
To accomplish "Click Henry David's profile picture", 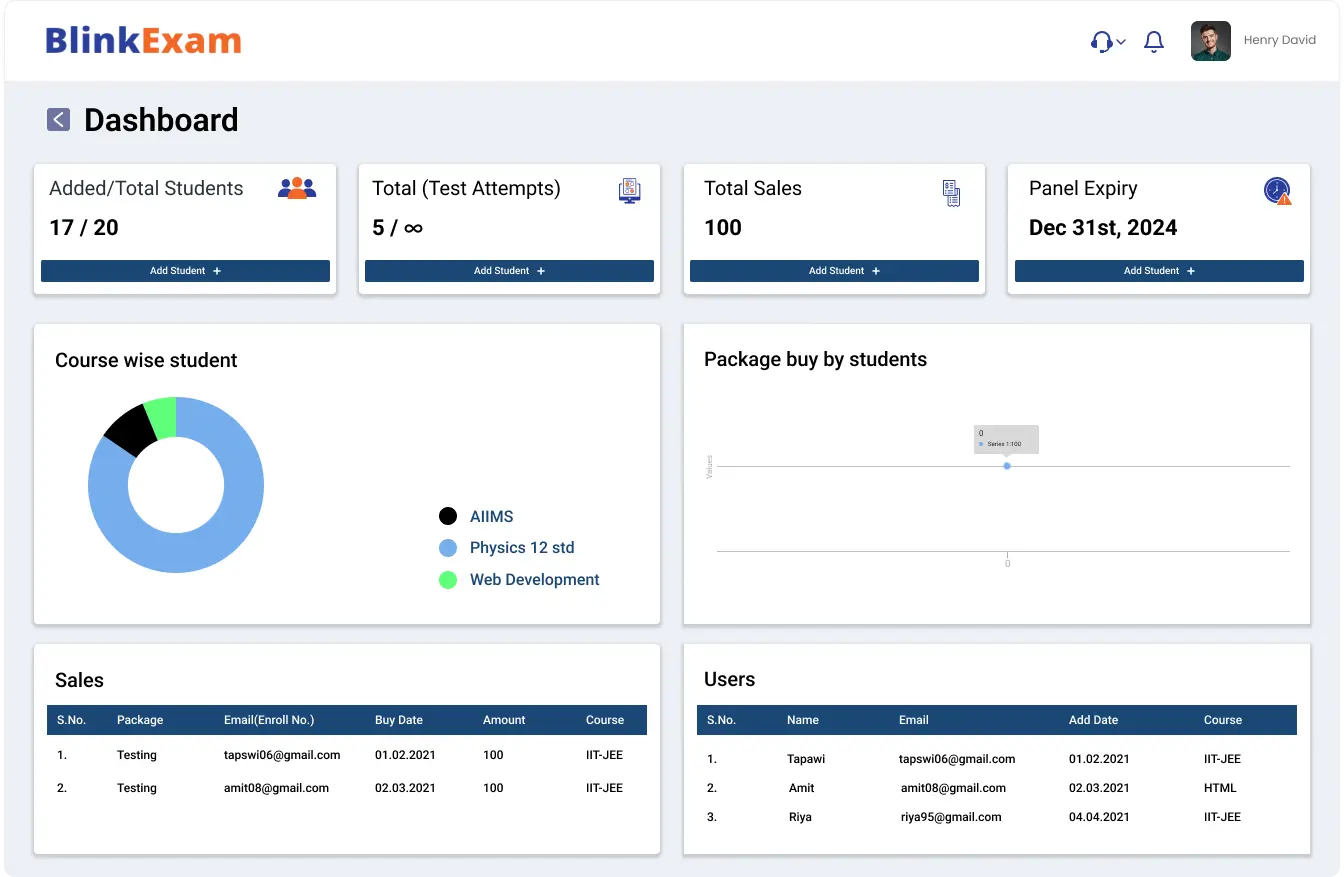I will coord(1210,41).
